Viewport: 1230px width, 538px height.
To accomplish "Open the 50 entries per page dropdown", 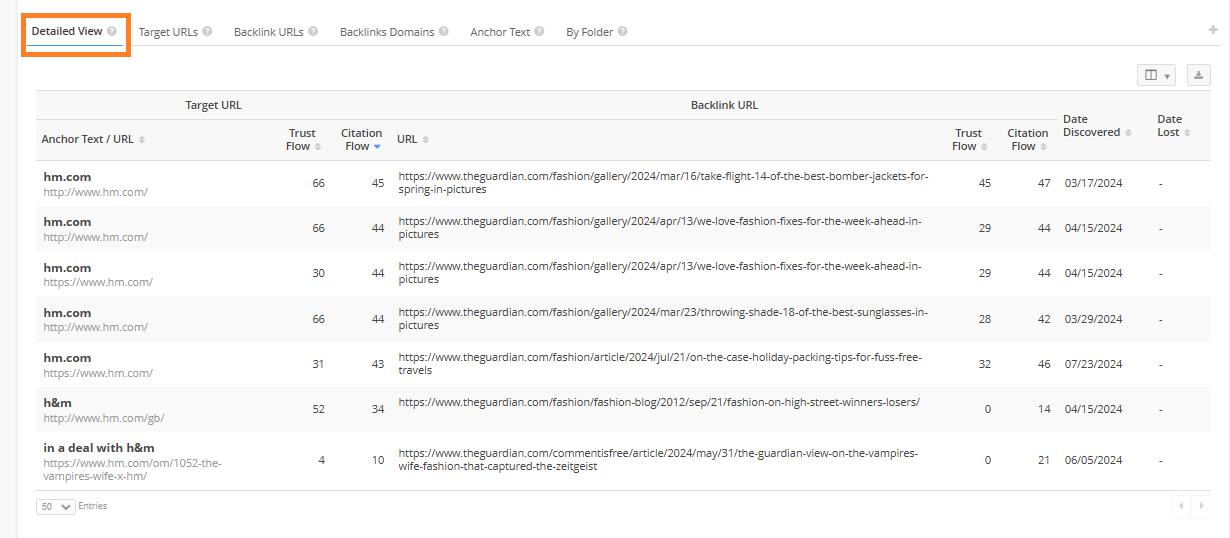I will (x=56, y=506).
